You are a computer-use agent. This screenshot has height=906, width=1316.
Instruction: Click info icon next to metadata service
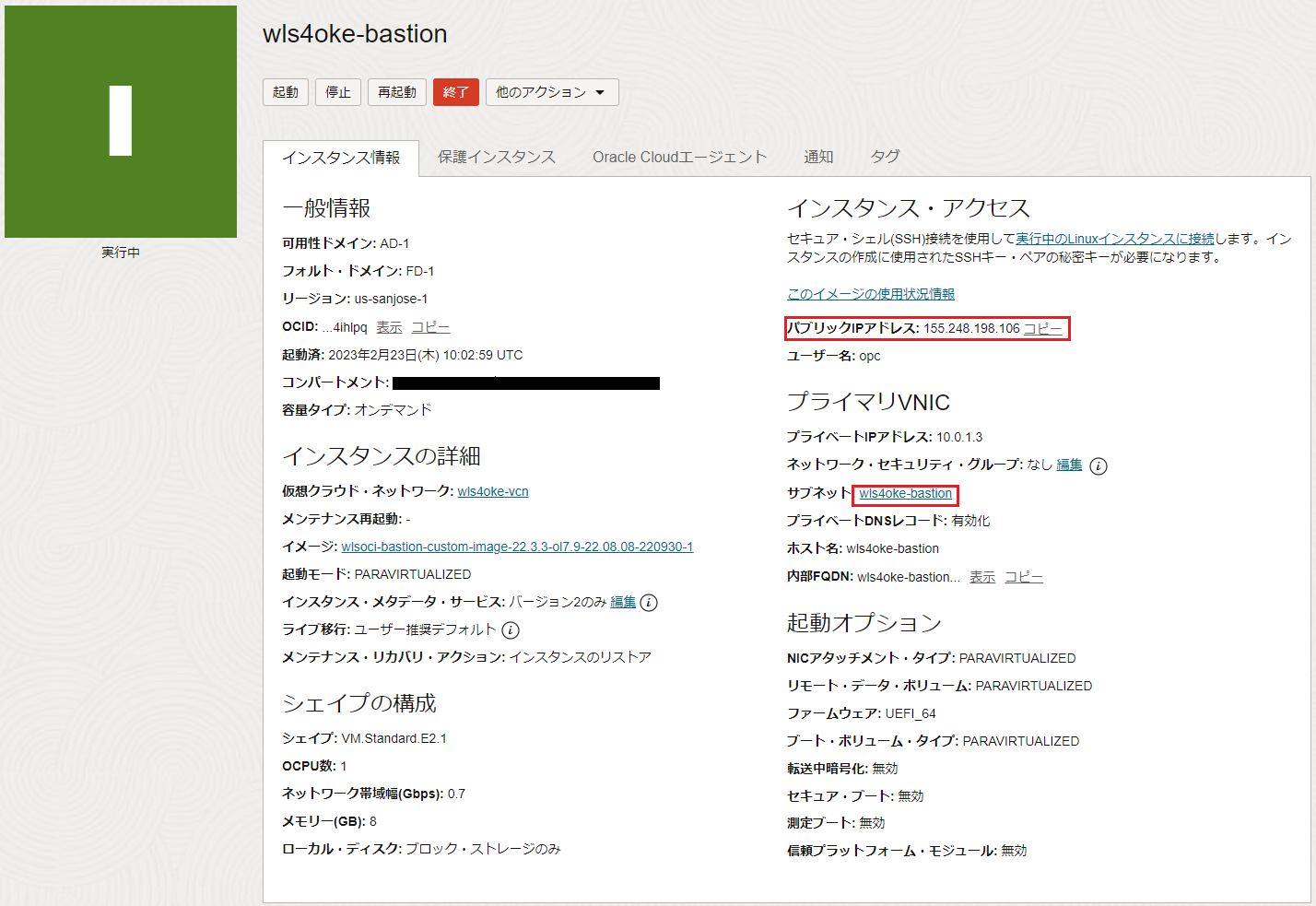(649, 603)
